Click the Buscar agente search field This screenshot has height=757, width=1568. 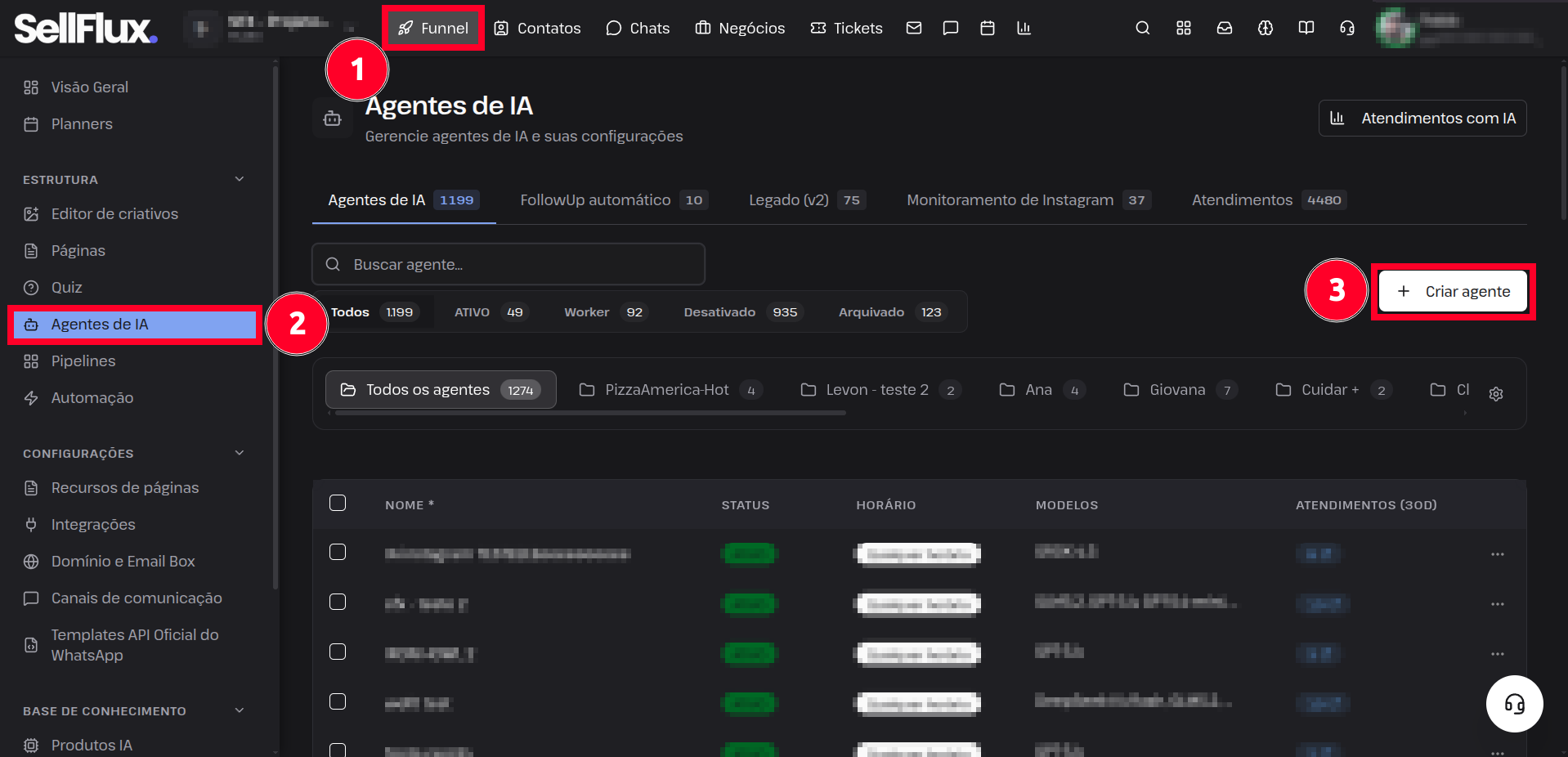coord(508,264)
